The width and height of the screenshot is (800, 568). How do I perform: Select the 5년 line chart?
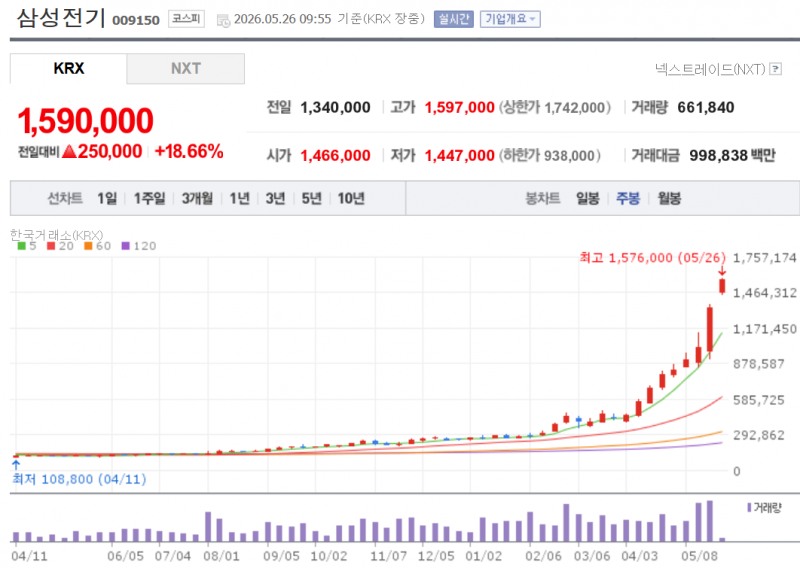[311, 198]
